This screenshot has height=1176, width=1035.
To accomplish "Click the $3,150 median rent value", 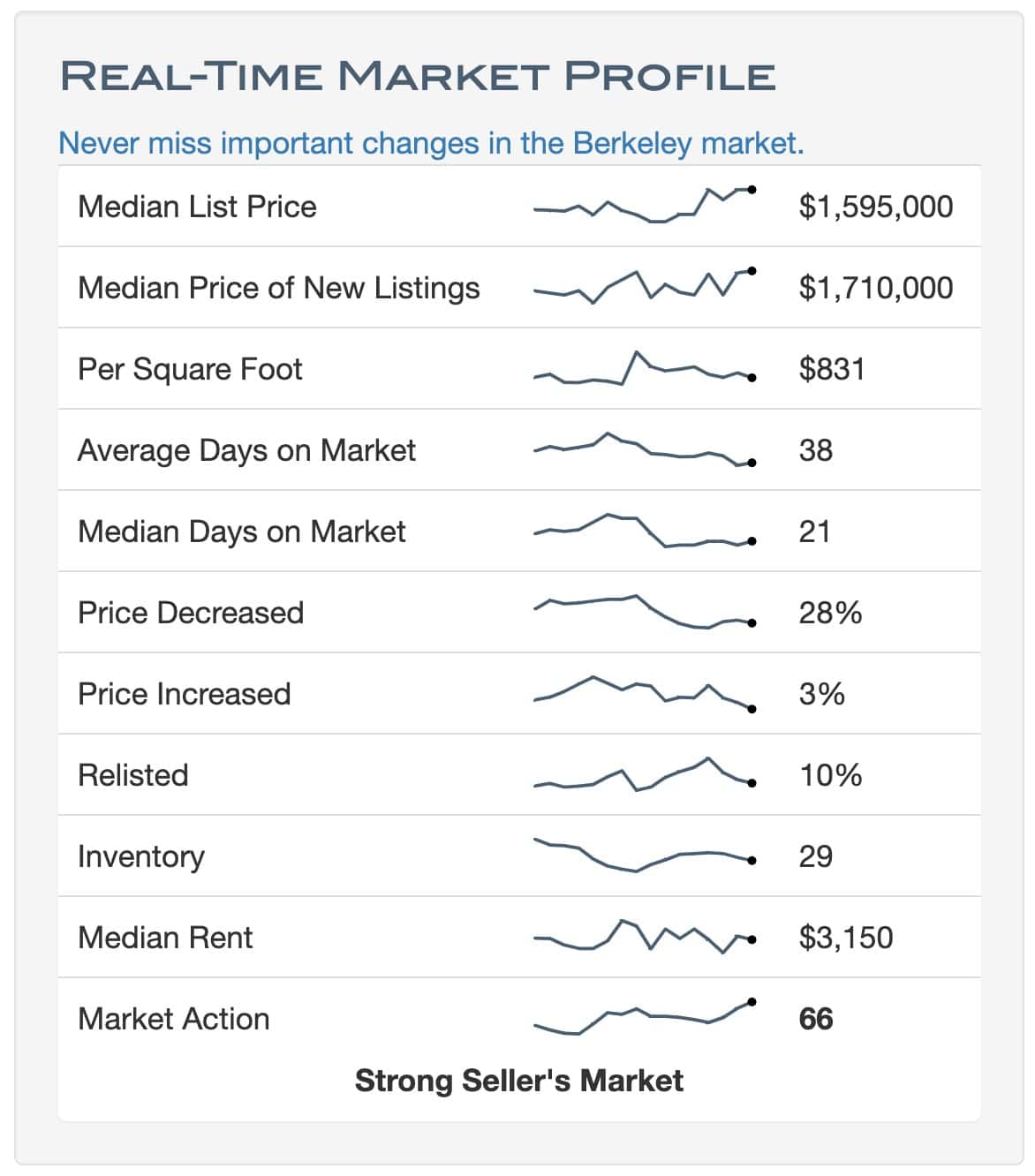I will click(845, 938).
